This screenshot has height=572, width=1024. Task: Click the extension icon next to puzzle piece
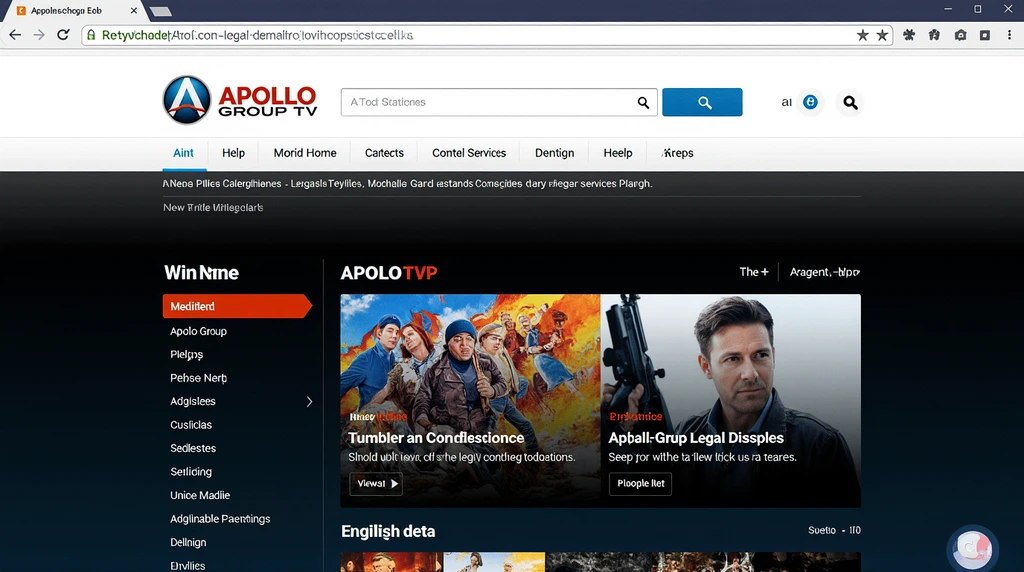click(935, 35)
